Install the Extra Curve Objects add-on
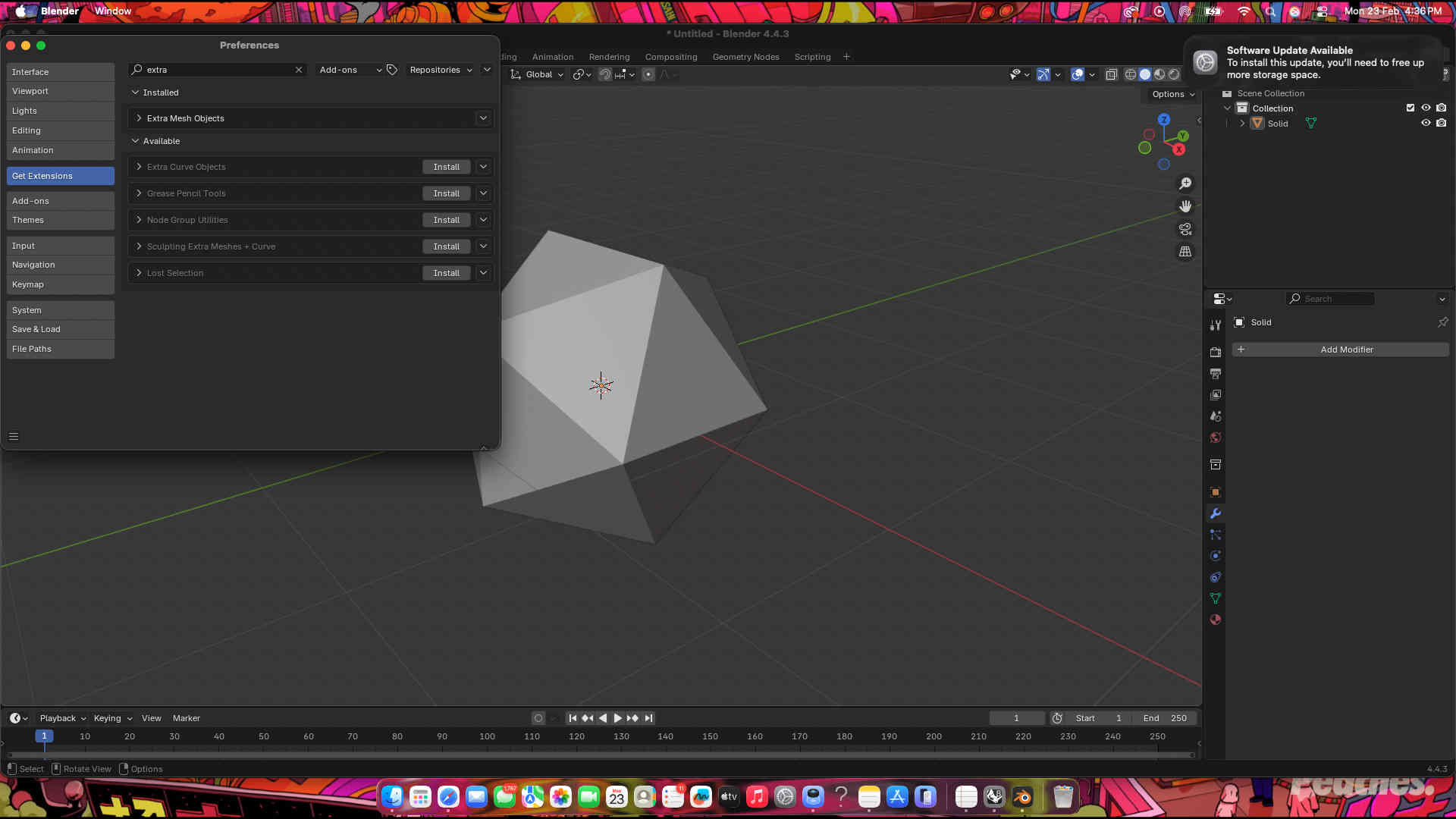The width and height of the screenshot is (1456, 819). pyautogui.click(x=446, y=167)
